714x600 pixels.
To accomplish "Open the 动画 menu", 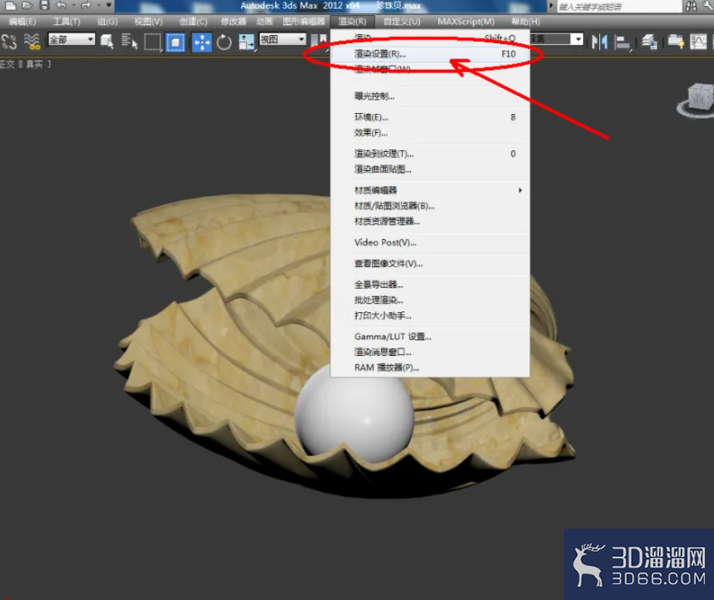I will tap(264, 21).
